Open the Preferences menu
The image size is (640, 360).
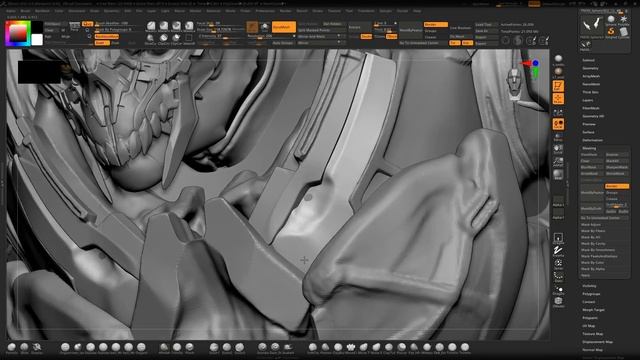click(265, 11)
